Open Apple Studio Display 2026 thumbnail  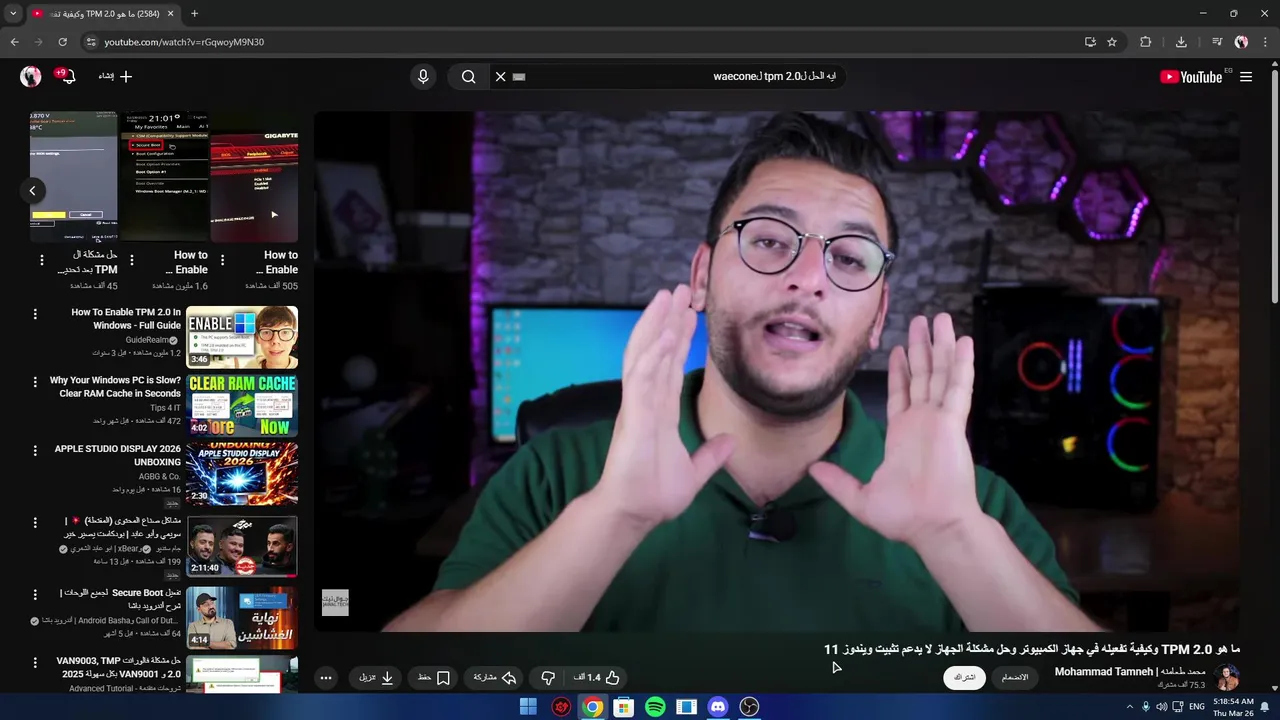242,474
